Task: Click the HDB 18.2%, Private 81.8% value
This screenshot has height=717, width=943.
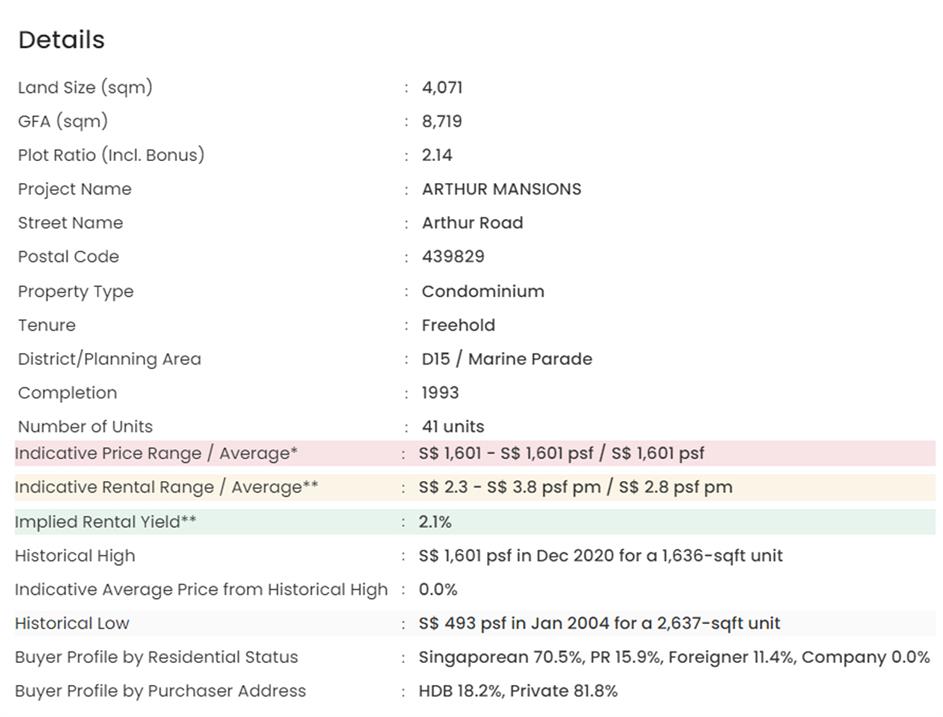Action: pos(518,691)
